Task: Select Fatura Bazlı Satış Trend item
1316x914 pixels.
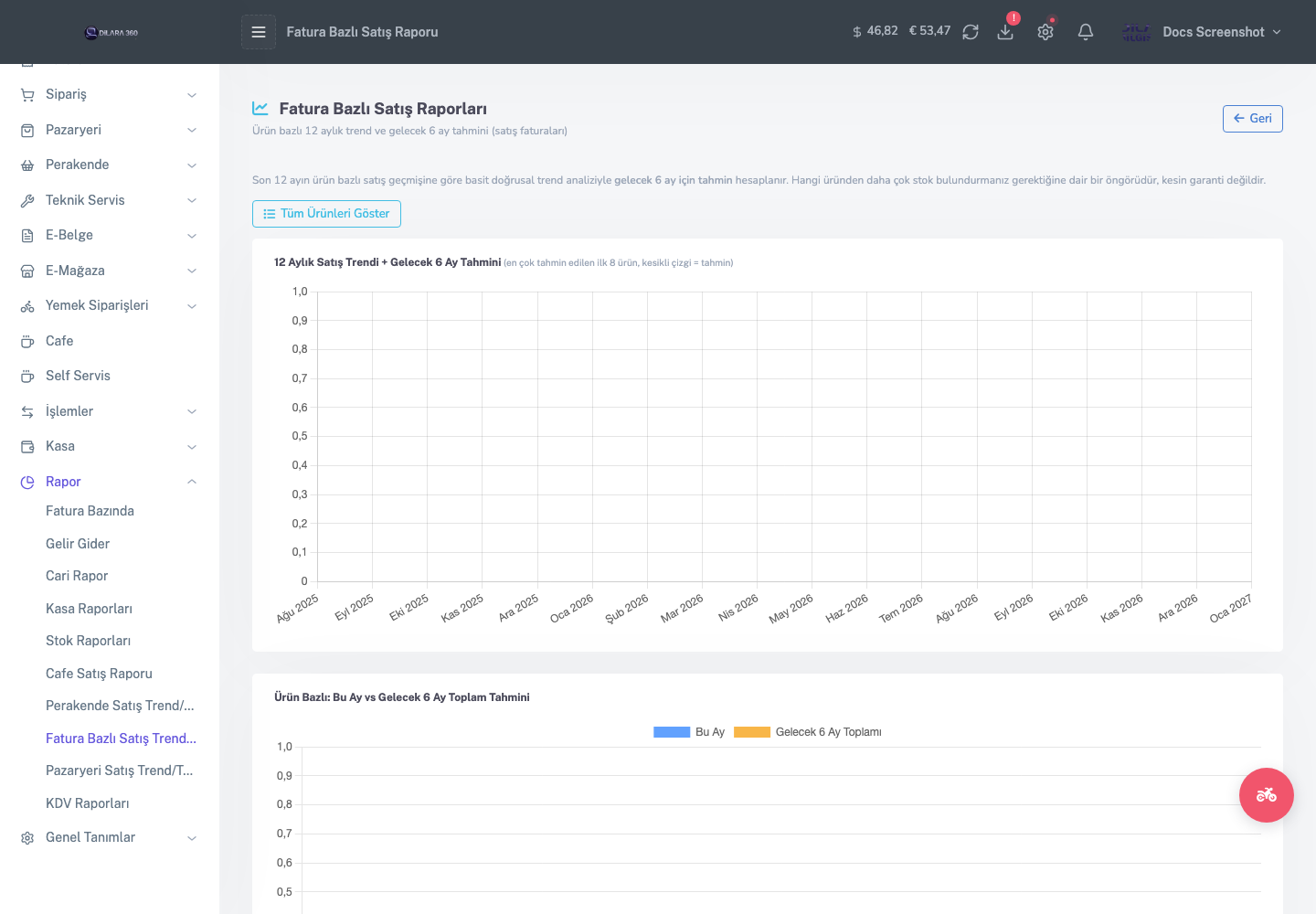Action: [121, 739]
